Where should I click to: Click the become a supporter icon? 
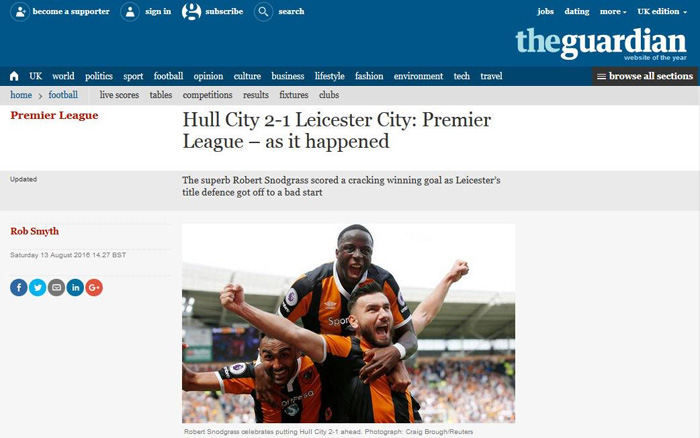pos(20,12)
